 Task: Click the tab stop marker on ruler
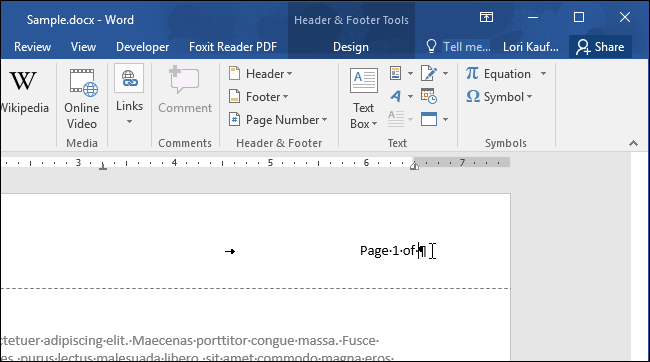click(x=103, y=166)
